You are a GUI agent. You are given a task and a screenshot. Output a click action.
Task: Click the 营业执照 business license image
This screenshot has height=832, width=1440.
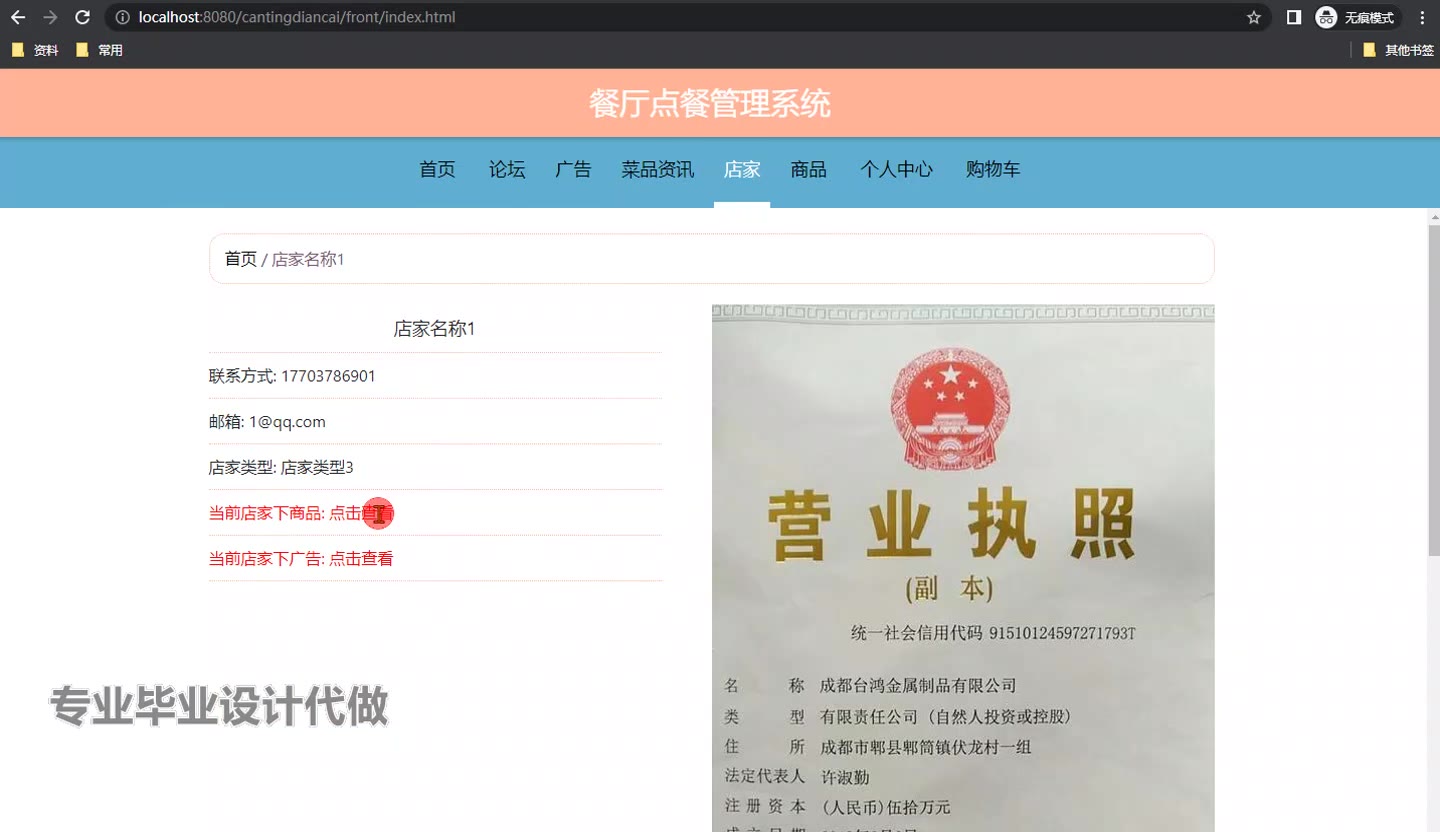tap(963, 568)
